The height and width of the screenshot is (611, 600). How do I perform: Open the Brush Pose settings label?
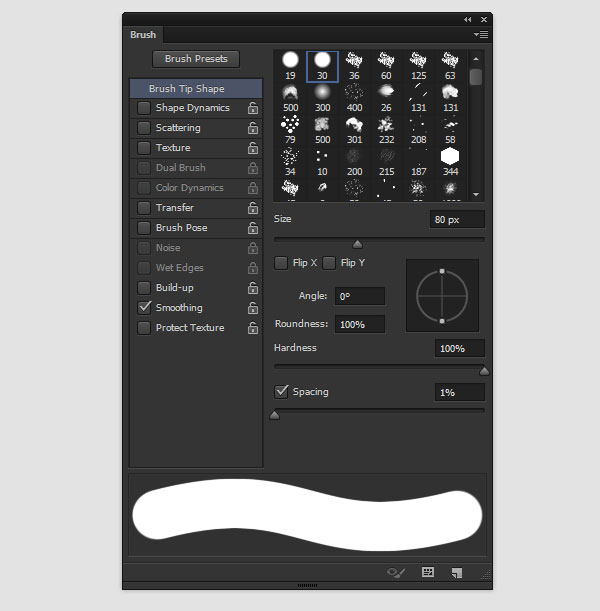[182, 228]
